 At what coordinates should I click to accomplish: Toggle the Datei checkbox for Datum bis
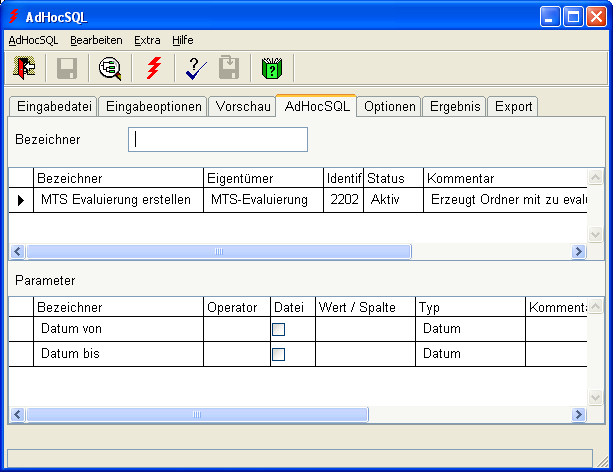point(279,354)
